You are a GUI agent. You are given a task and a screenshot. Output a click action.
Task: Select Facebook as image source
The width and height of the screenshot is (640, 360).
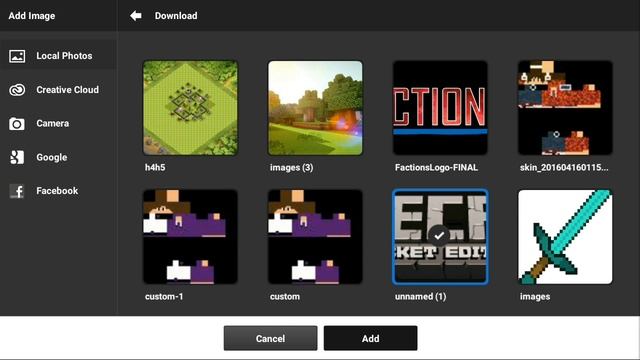click(58, 191)
